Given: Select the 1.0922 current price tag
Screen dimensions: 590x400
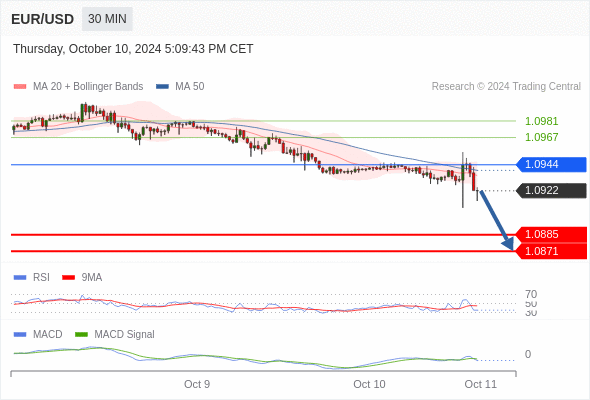Looking at the screenshot, I should pos(551,190).
